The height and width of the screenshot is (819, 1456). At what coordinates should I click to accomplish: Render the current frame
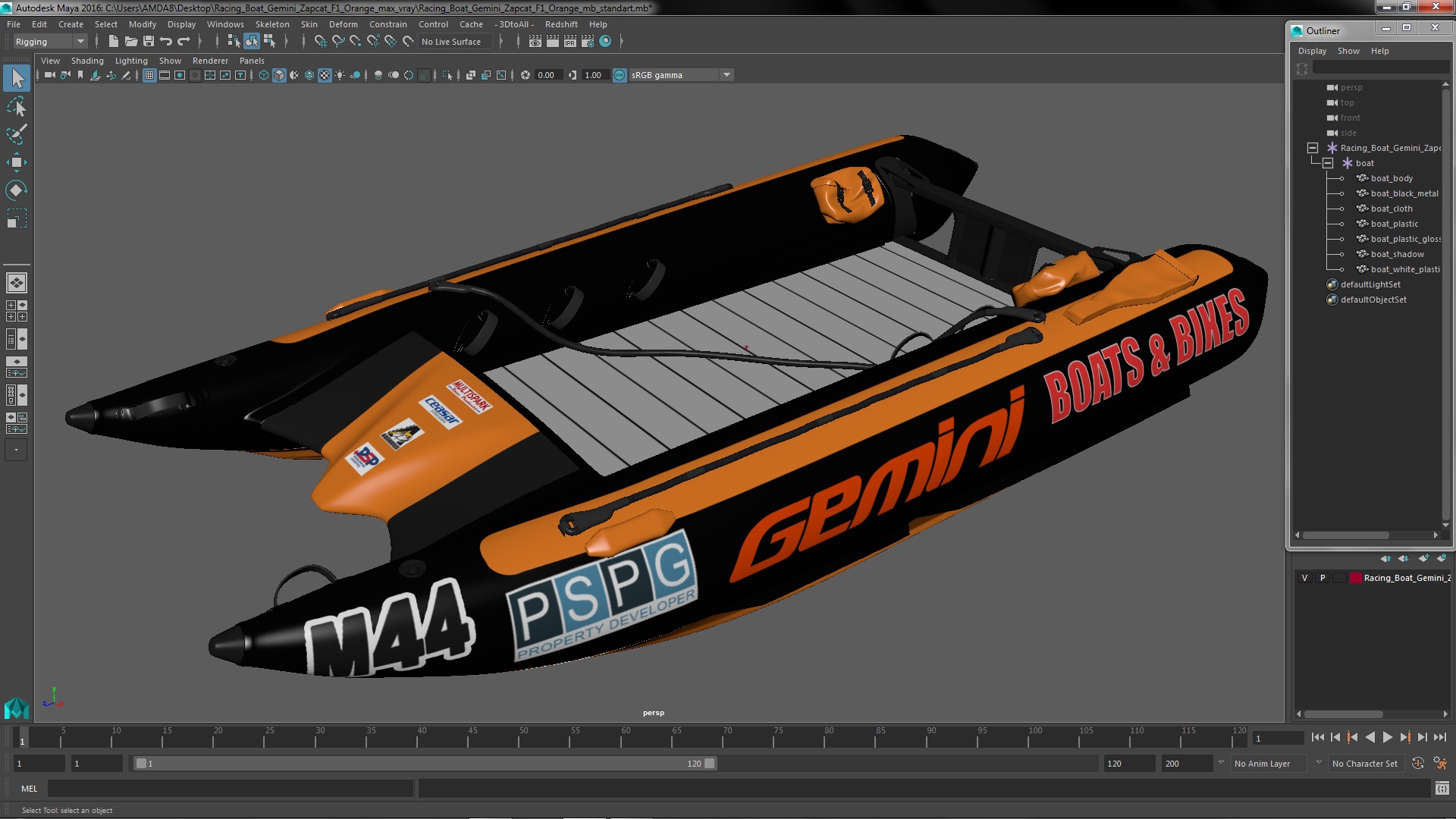pyautogui.click(x=553, y=42)
